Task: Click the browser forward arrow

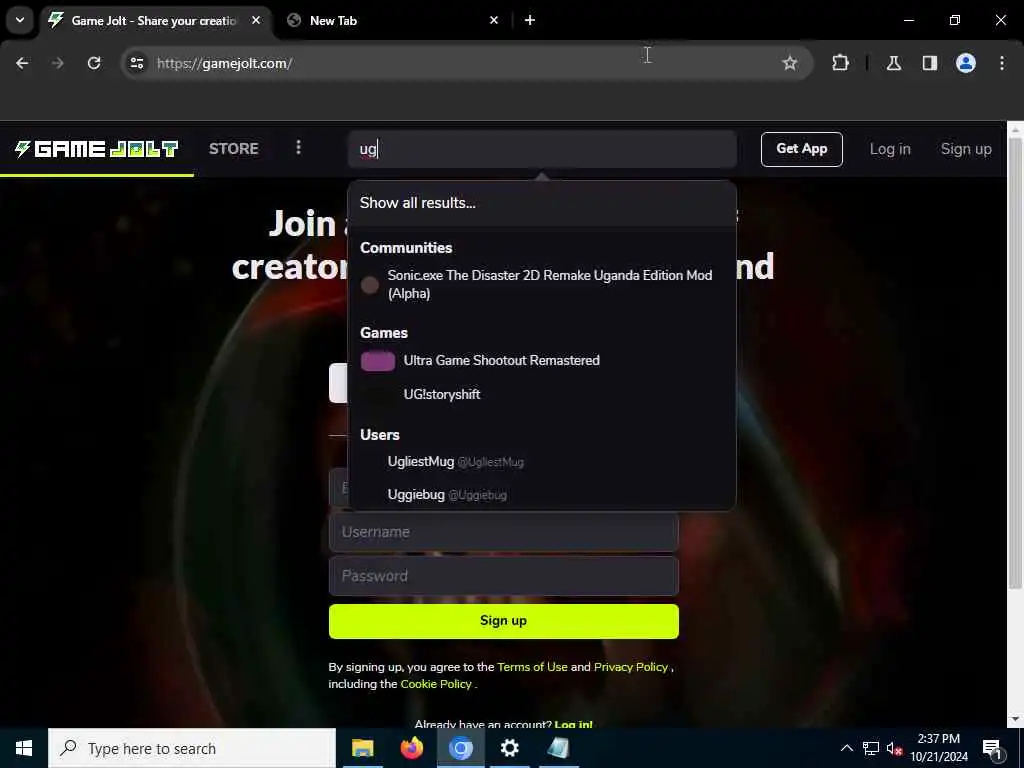Action: pyautogui.click(x=57, y=63)
